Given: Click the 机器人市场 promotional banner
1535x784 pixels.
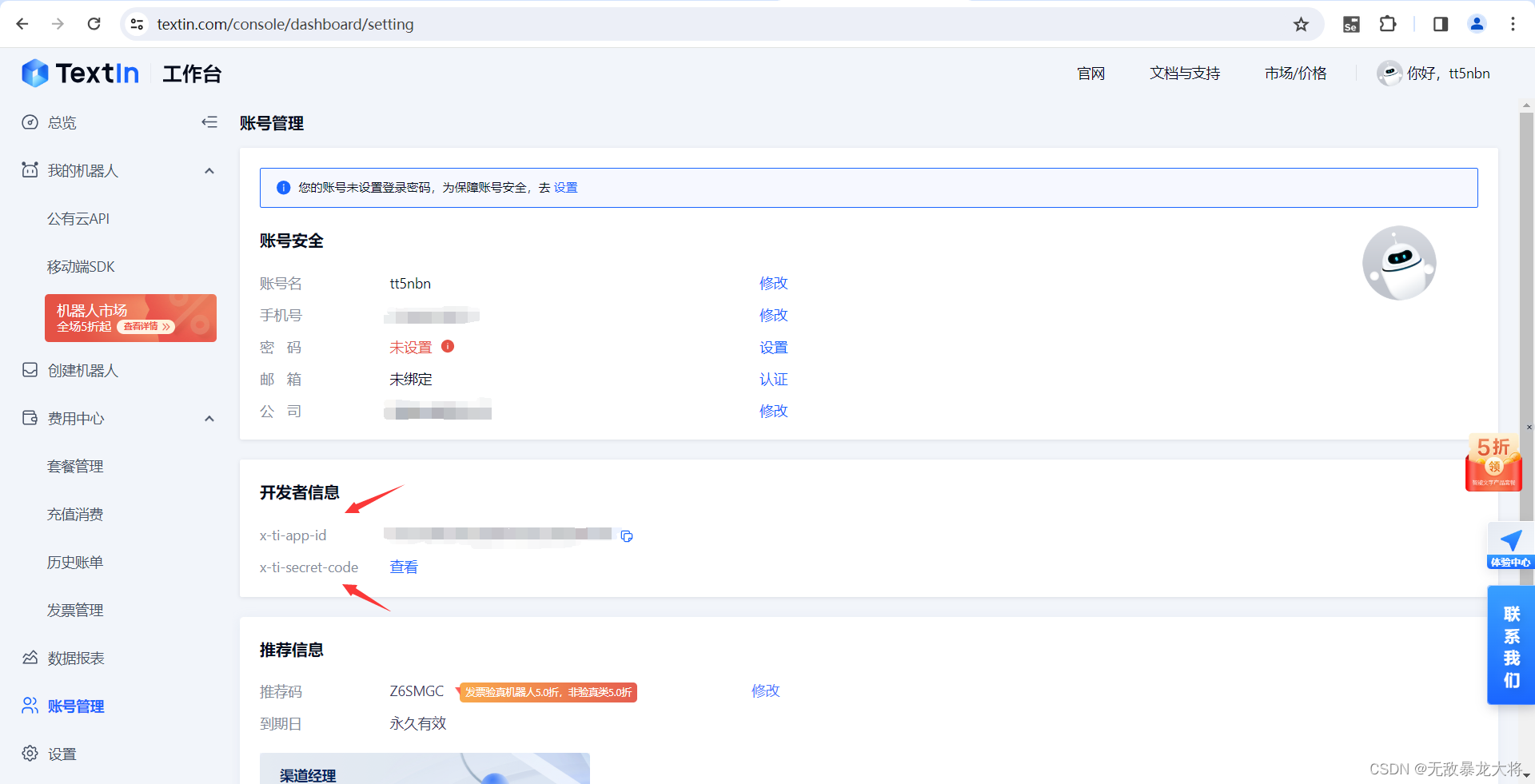Looking at the screenshot, I should [130, 318].
